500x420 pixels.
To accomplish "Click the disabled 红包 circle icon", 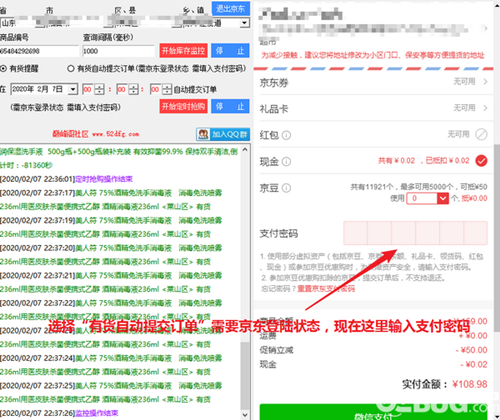I will [x=481, y=134].
